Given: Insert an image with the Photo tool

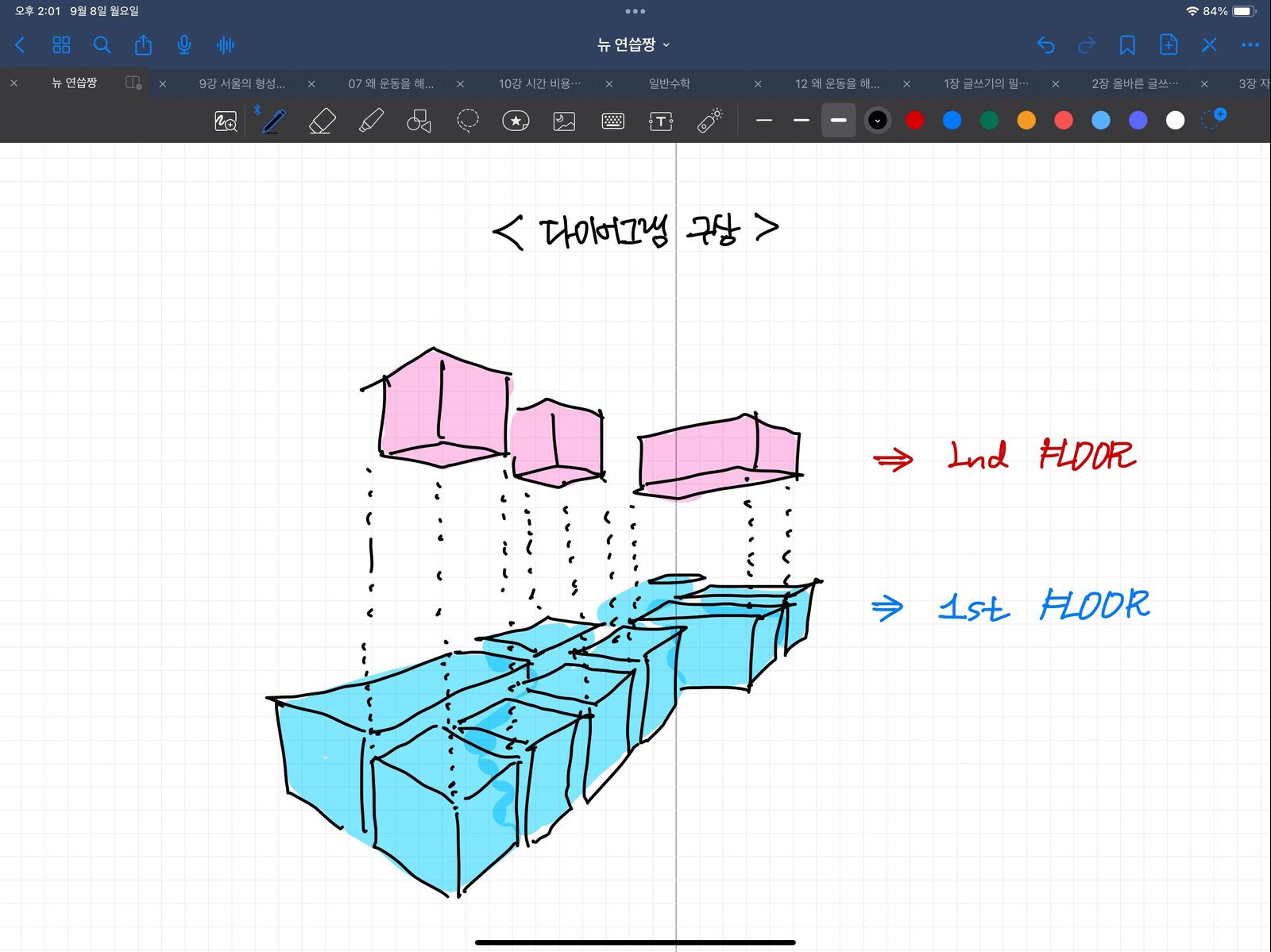Looking at the screenshot, I should point(564,121).
